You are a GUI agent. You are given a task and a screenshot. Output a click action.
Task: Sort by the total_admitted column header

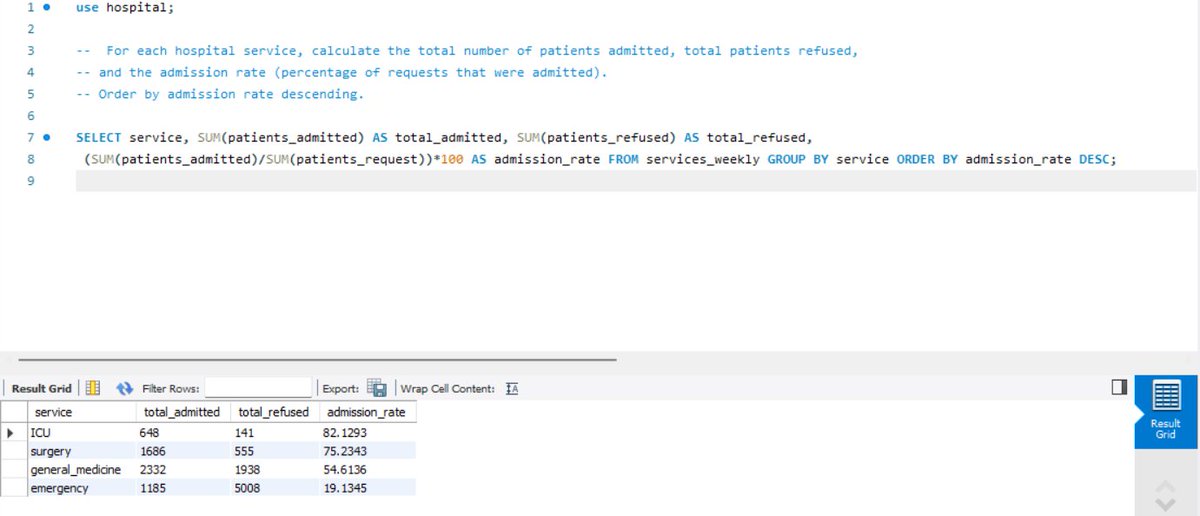click(182, 412)
